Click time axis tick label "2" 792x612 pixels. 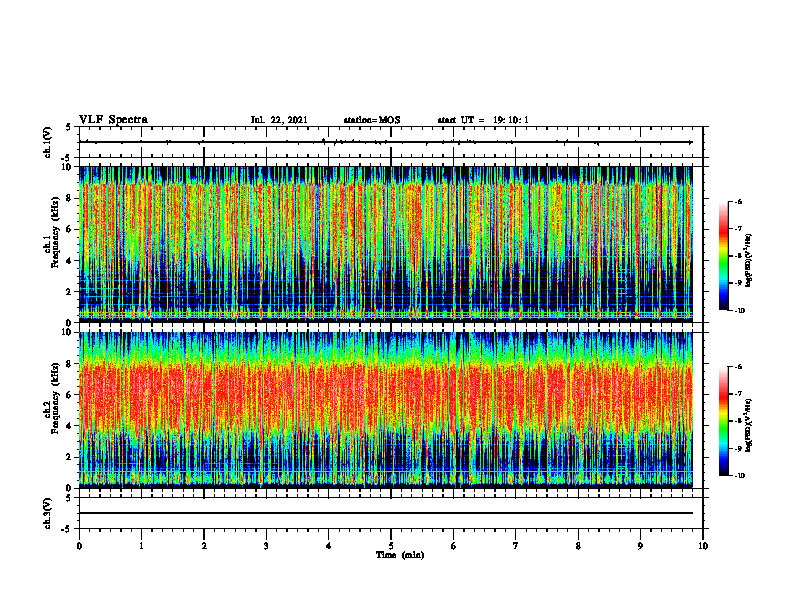[204, 546]
